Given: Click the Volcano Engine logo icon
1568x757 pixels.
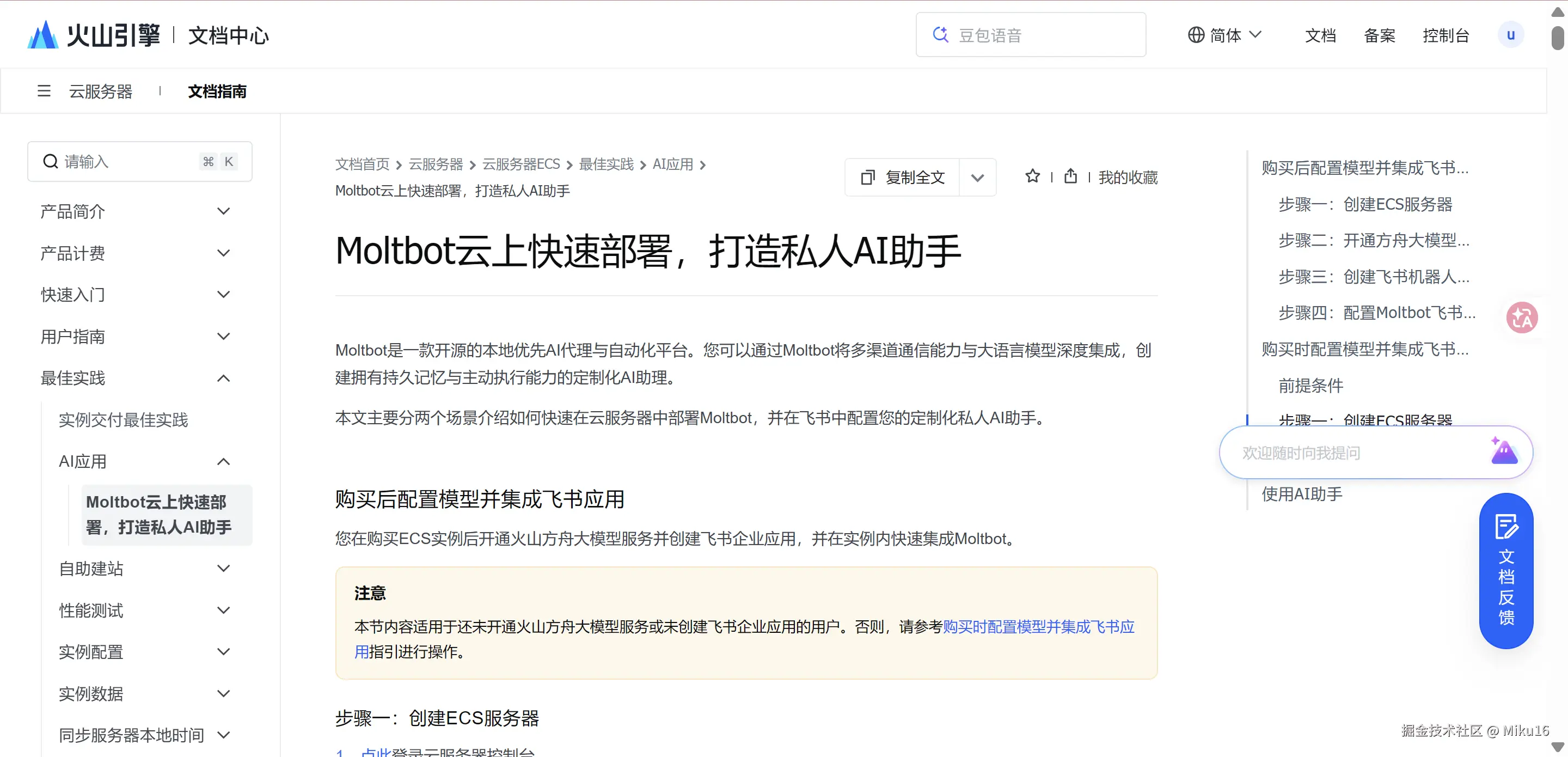Looking at the screenshot, I should tap(42, 35).
